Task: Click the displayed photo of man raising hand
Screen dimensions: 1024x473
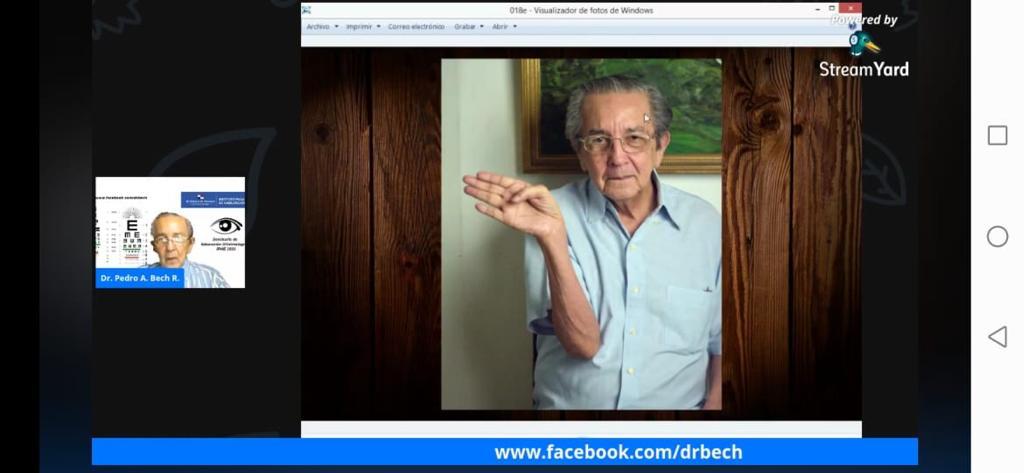Action: pos(581,235)
